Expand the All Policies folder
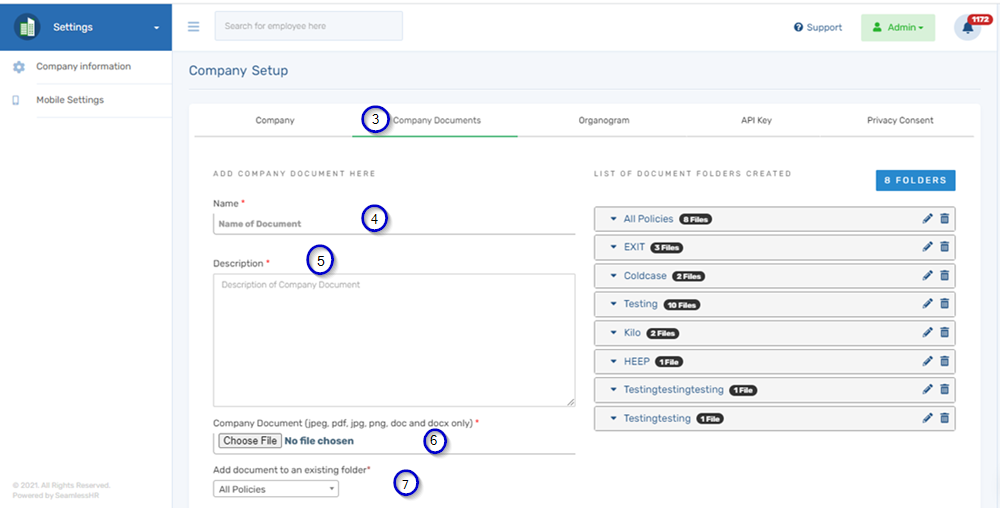This screenshot has height=508, width=1000. 614,219
